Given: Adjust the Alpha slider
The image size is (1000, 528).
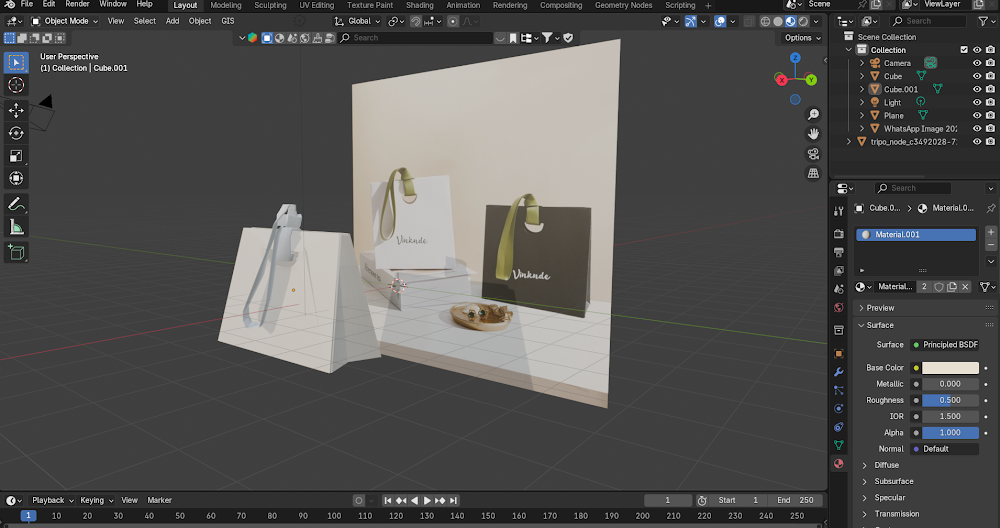Looking at the screenshot, I should pos(950,433).
